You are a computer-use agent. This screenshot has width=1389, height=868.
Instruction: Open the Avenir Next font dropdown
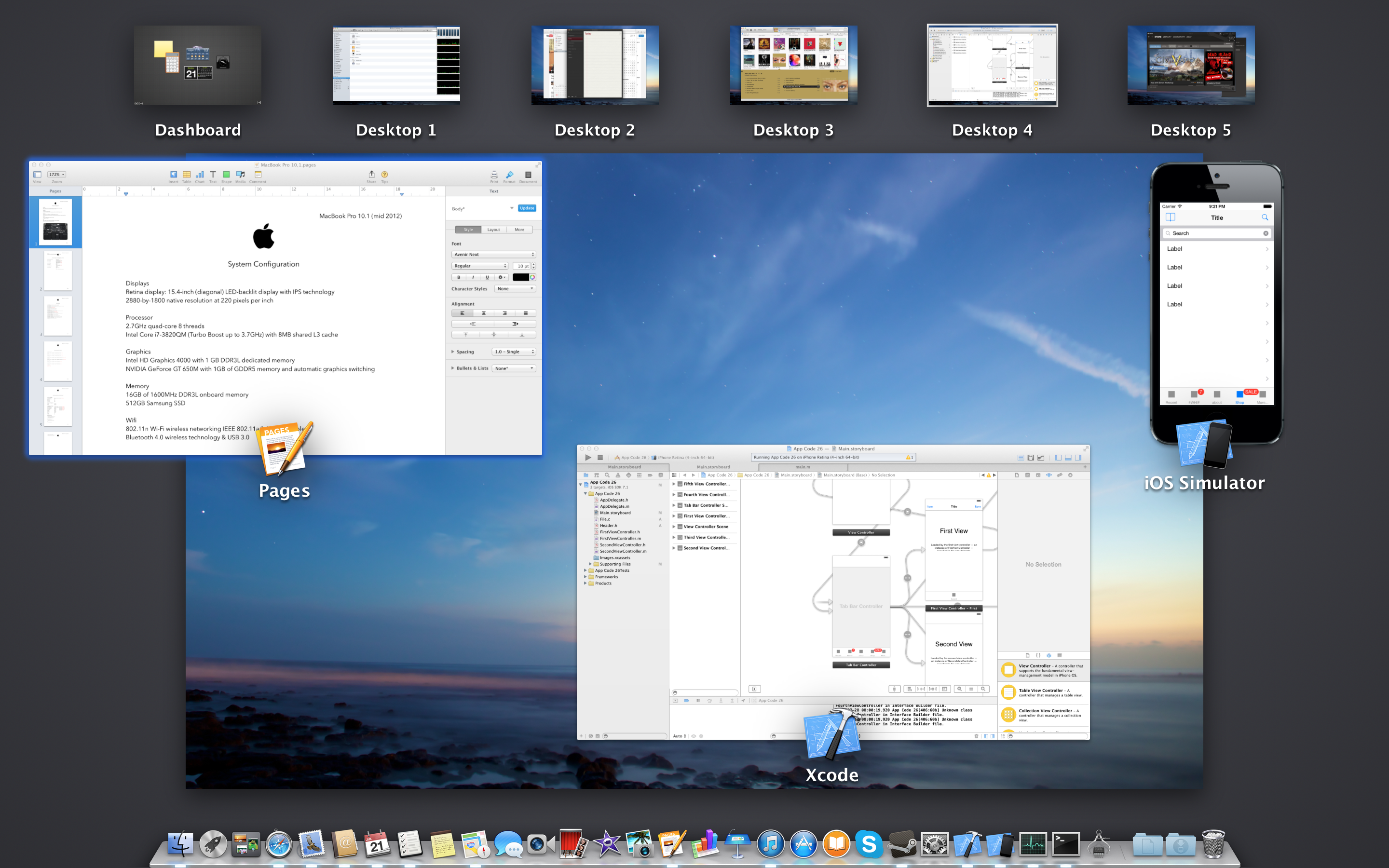click(x=493, y=254)
